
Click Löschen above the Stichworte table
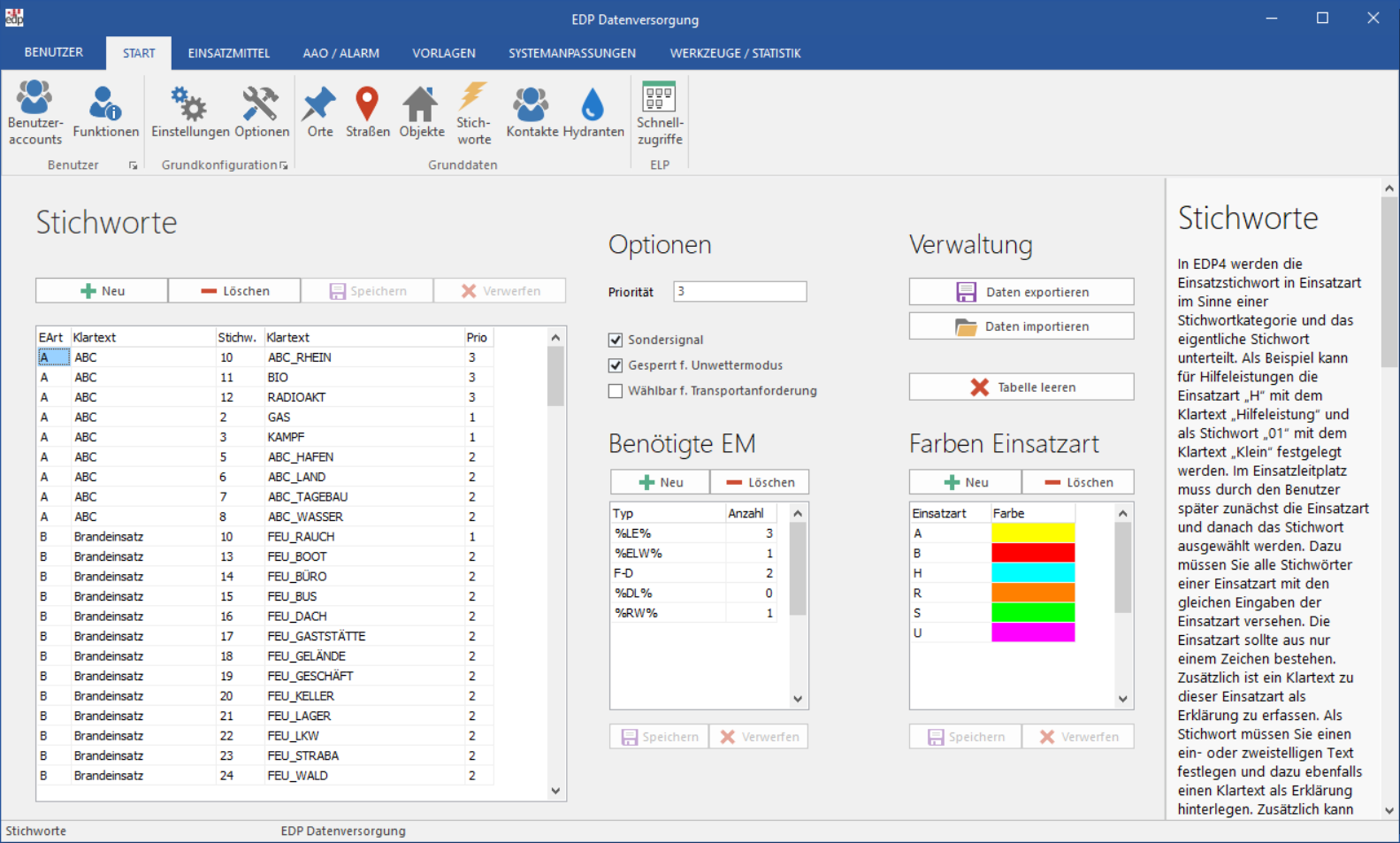click(x=234, y=291)
